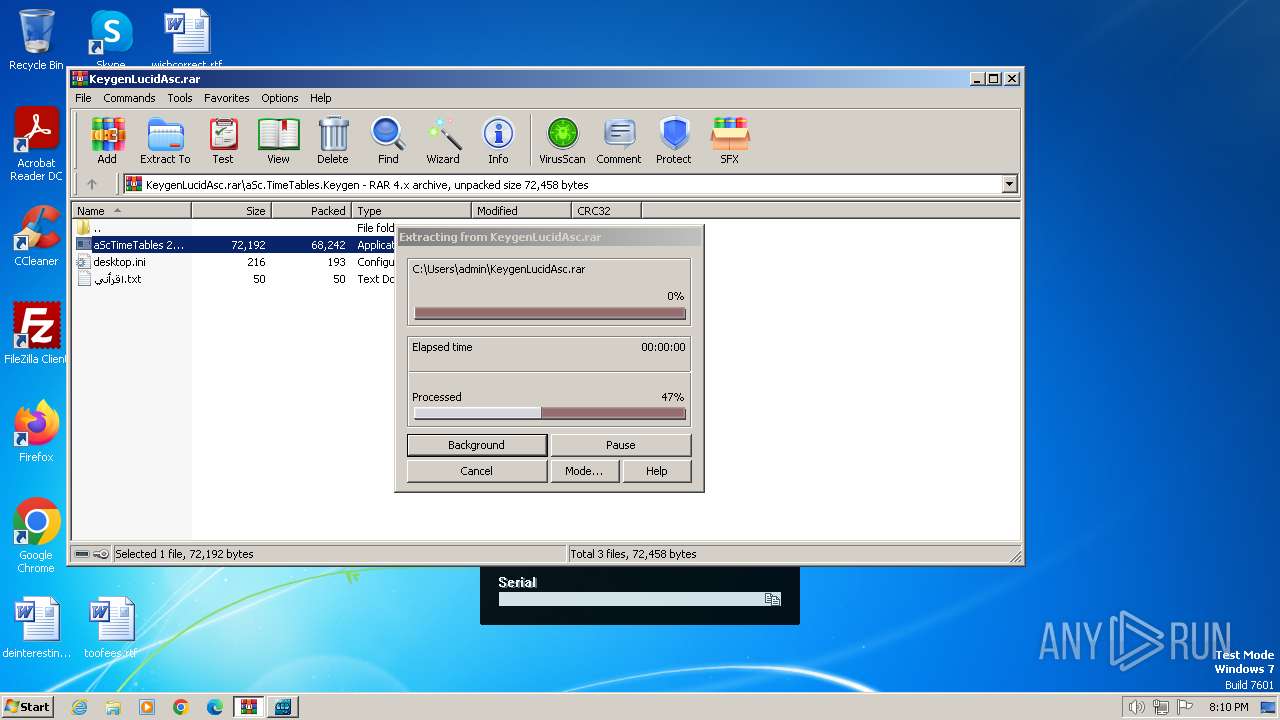
Task: Open the Help menu
Action: [x=320, y=98]
